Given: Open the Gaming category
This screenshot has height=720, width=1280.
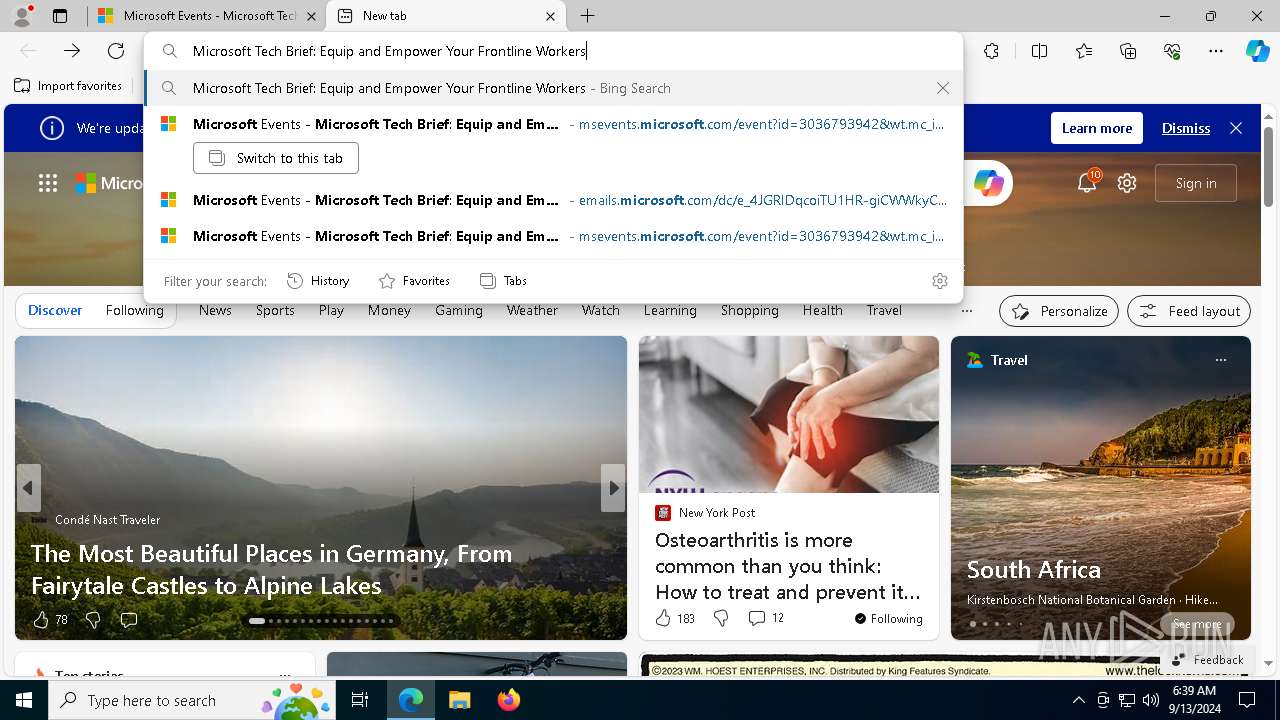Looking at the screenshot, I should 459,311.
